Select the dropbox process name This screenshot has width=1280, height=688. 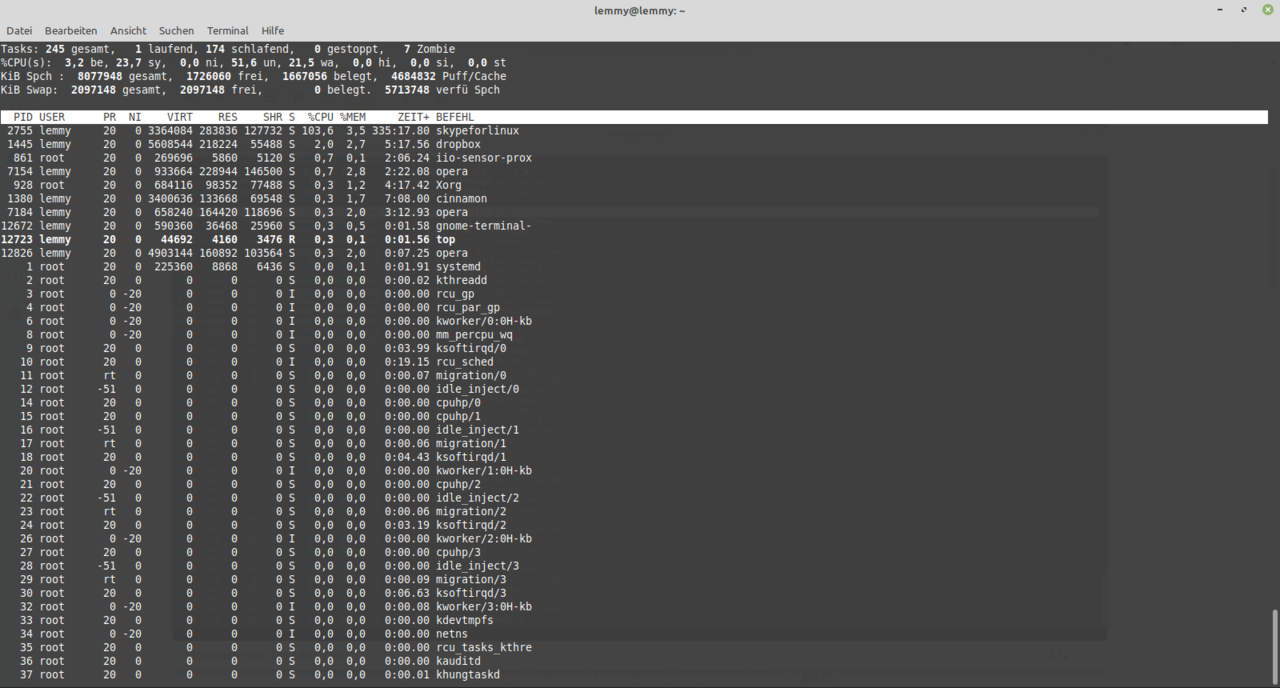tap(458, 144)
